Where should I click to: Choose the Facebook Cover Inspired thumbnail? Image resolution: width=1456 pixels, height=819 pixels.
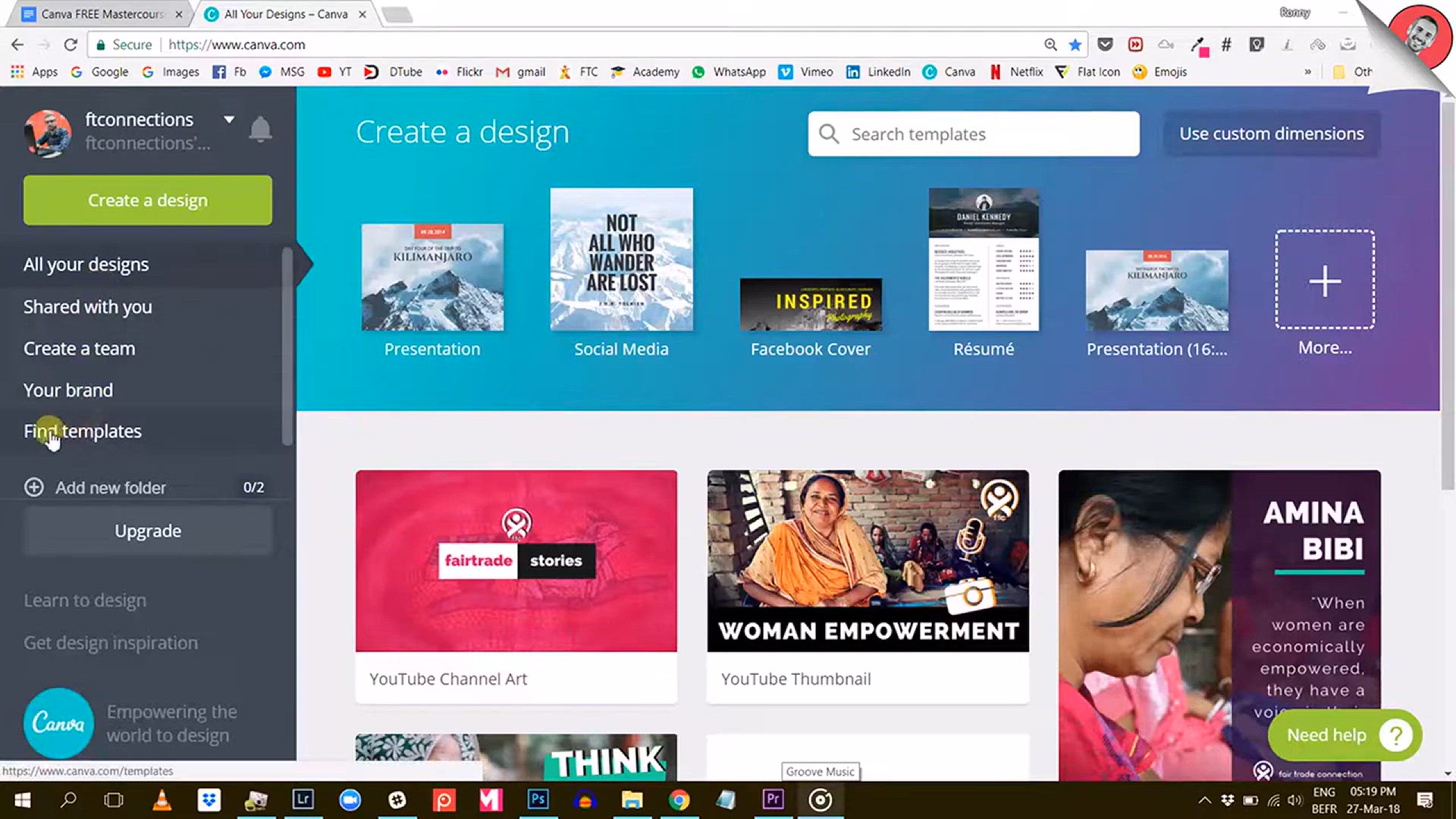[811, 304]
